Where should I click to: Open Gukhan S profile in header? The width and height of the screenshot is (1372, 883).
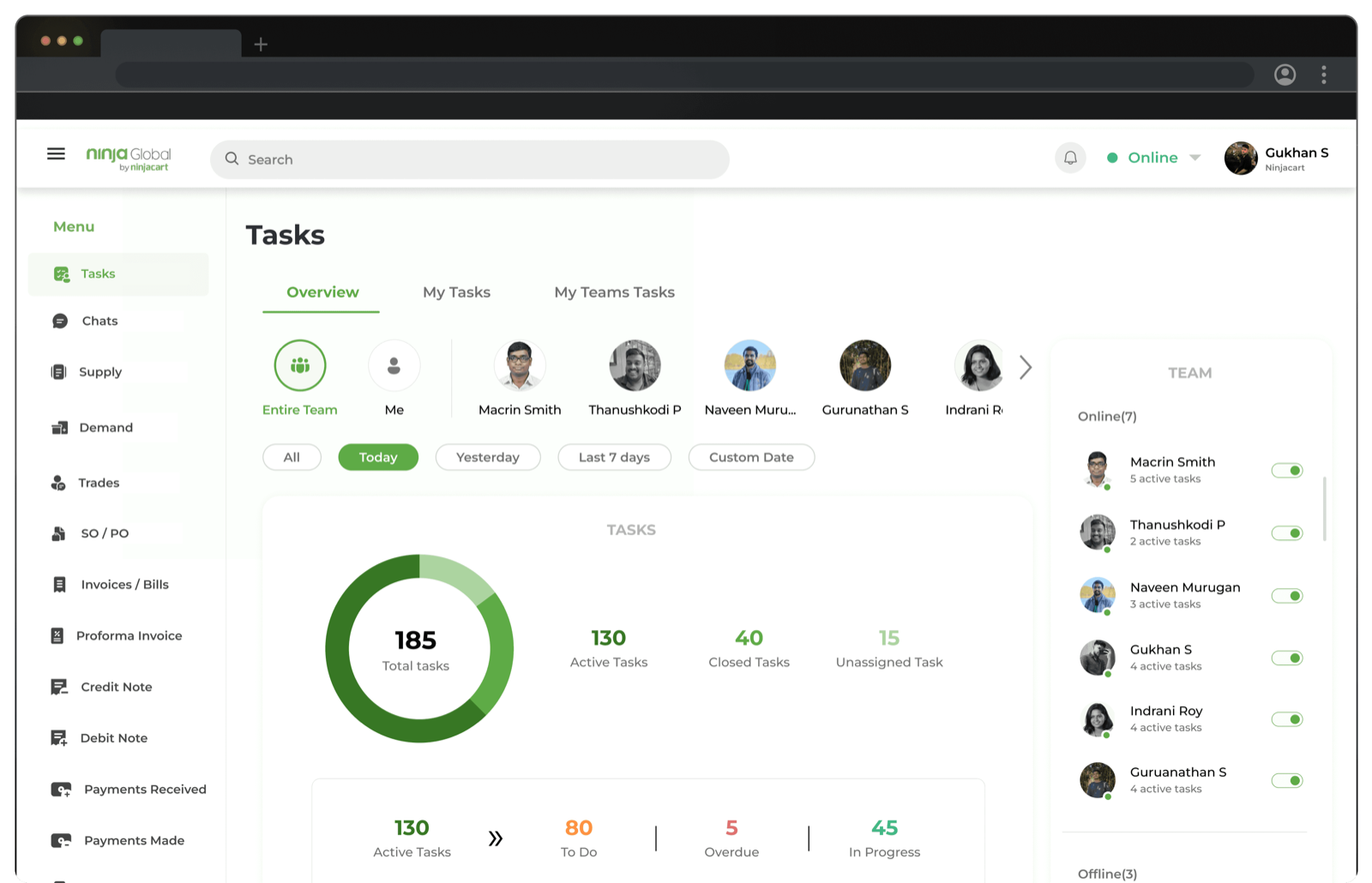[x=1277, y=159]
